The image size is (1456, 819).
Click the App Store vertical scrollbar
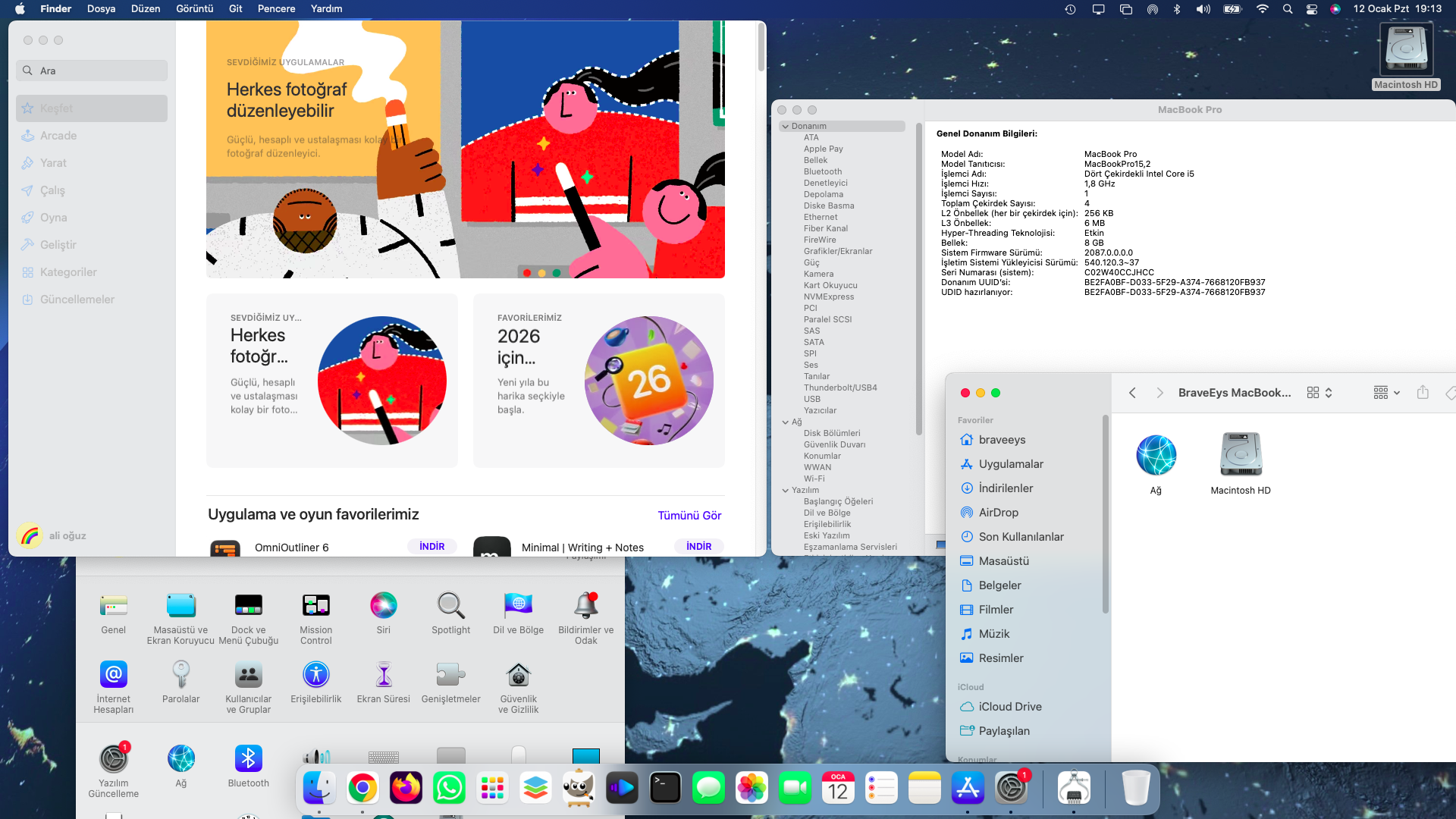[761, 47]
